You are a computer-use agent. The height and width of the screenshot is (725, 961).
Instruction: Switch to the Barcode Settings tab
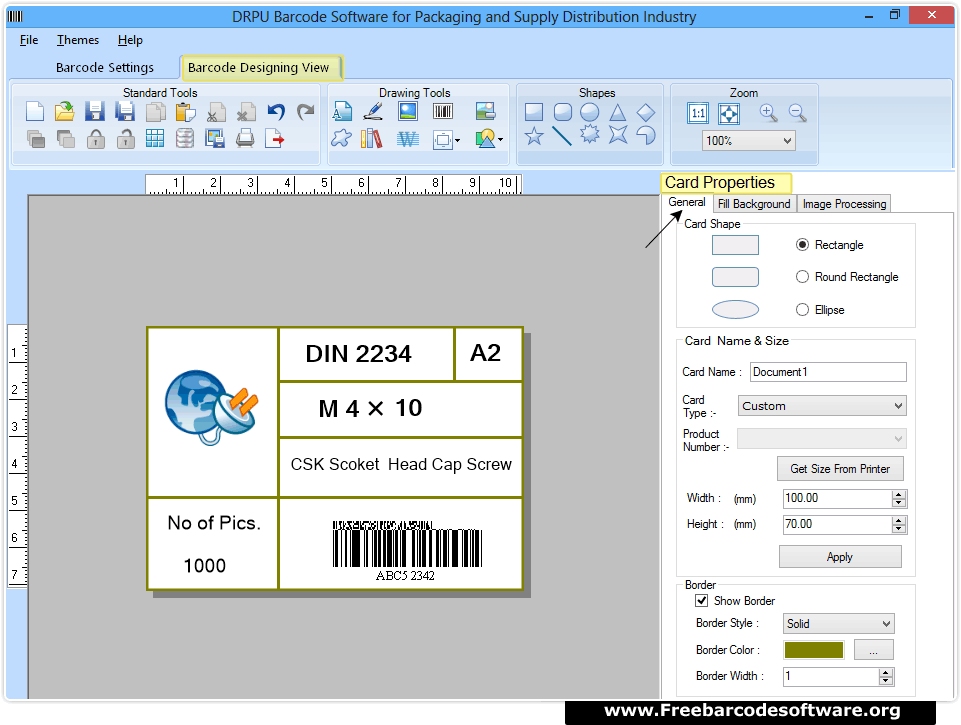tap(105, 67)
